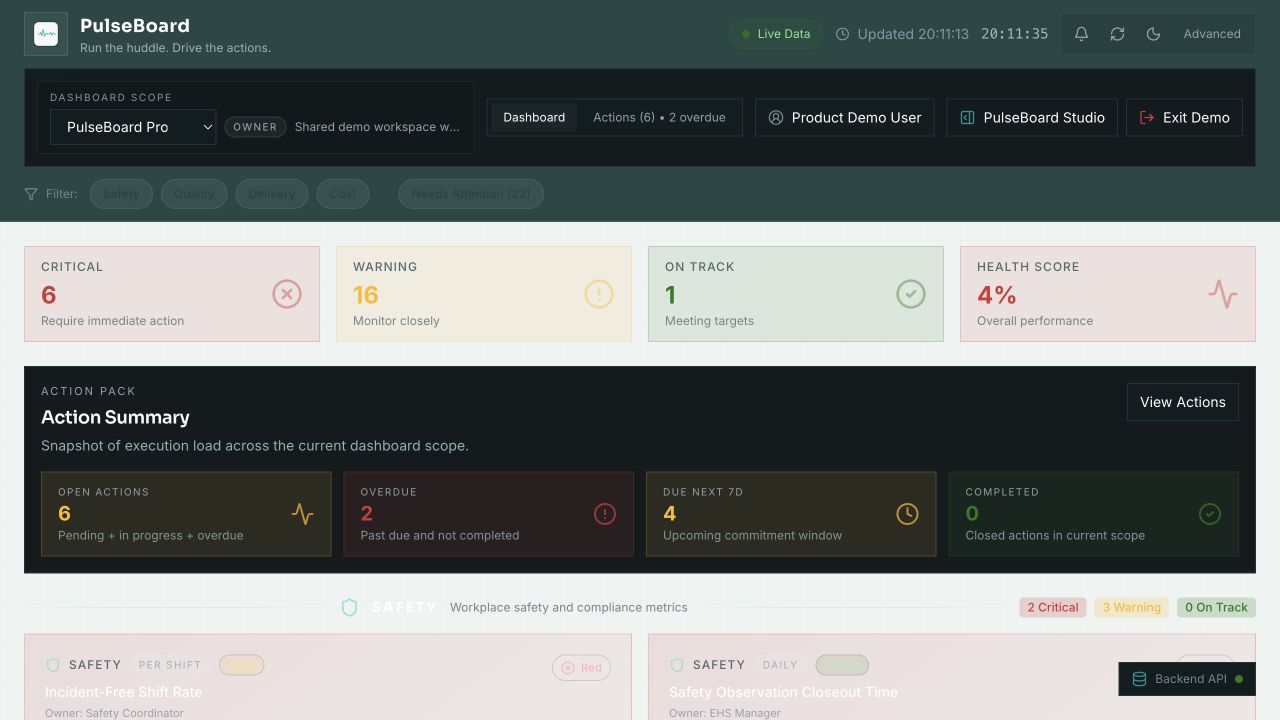
Task: Select the Warning summary card
Action: tap(484, 294)
